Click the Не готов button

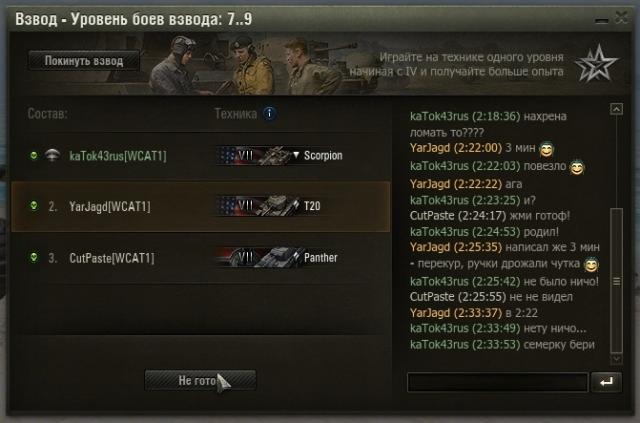(200, 380)
